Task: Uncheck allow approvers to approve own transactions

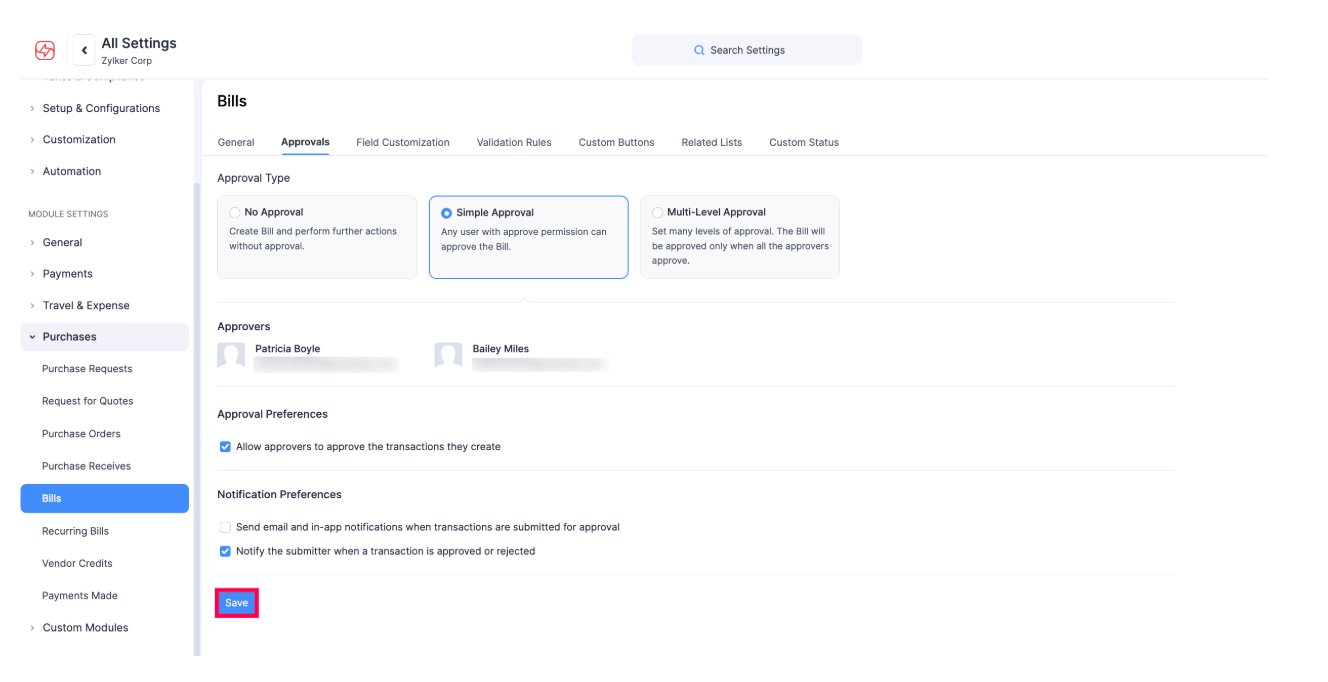Action: click(225, 447)
